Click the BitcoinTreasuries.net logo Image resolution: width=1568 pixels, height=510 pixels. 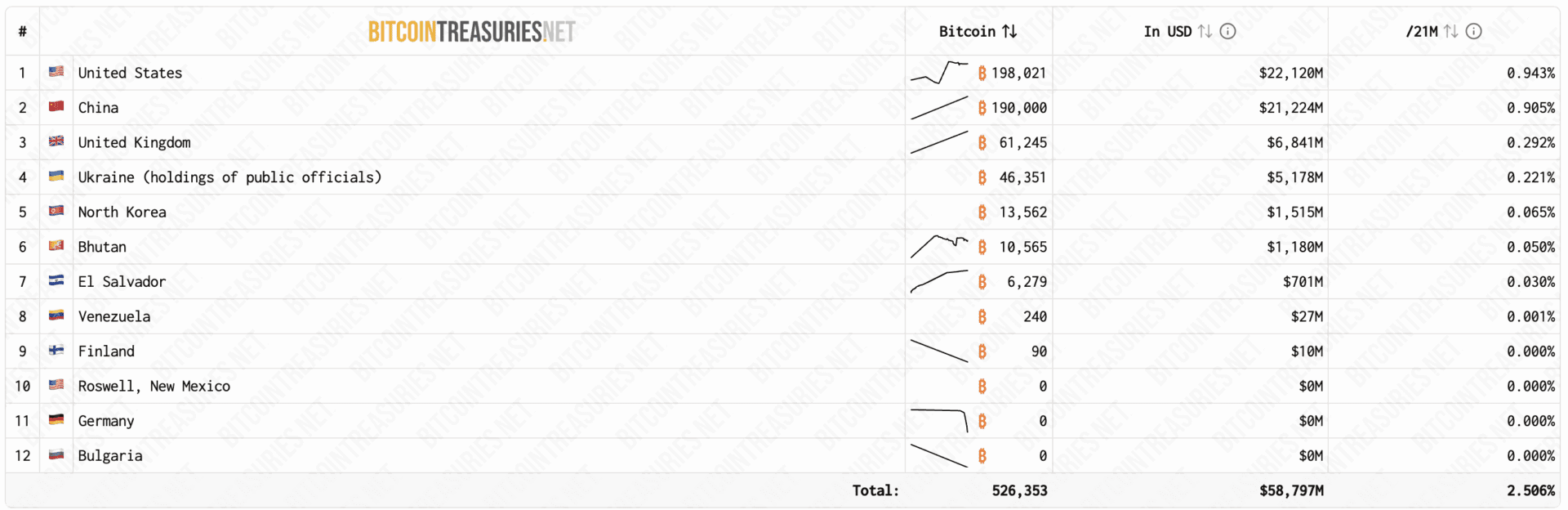pyautogui.click(x=472, y=32)
